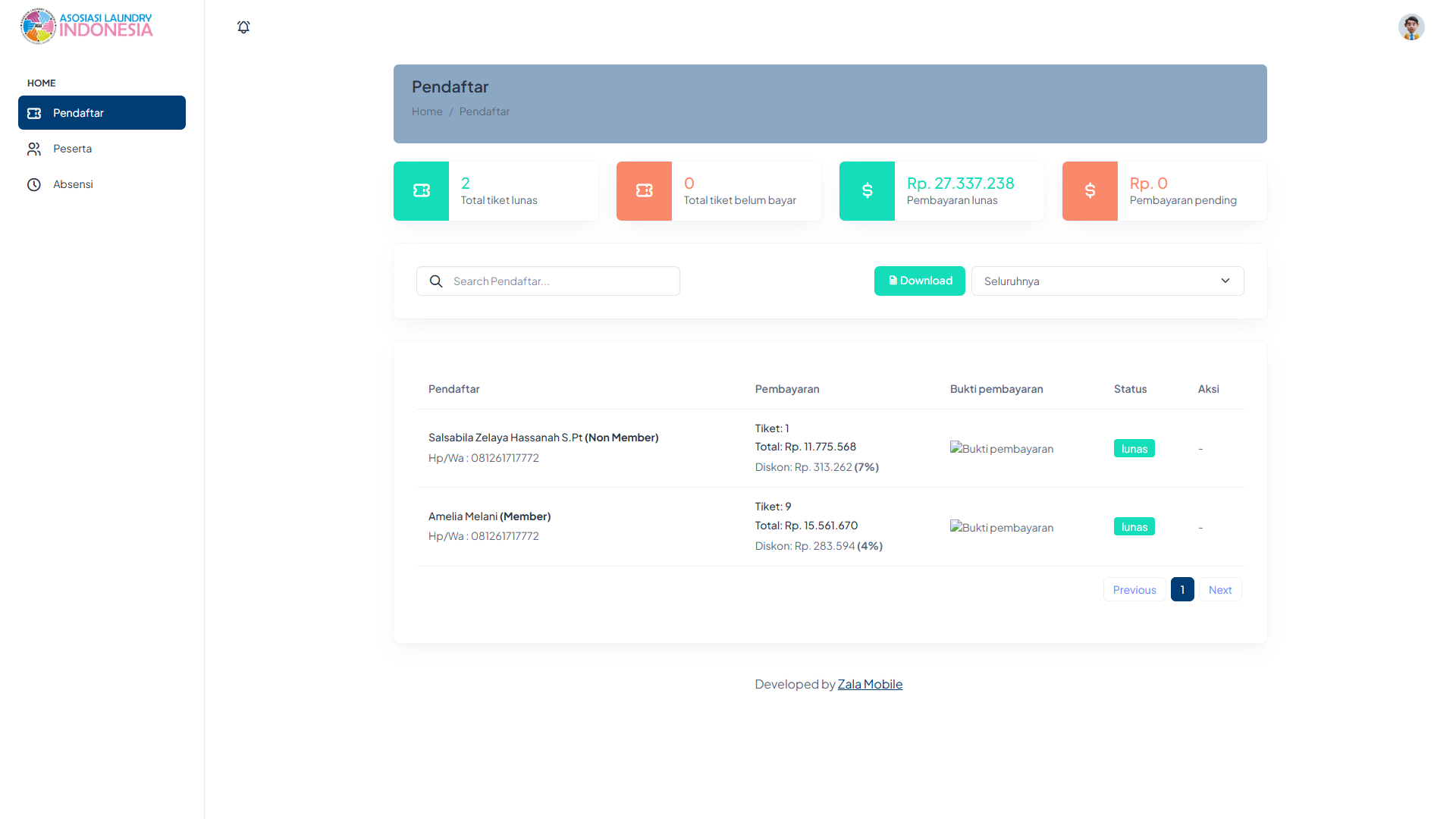Click the lunas badge for Salsabila
Viewport: 1456px width, 819px height.
pyautogui.click(x=1134, y=449)
